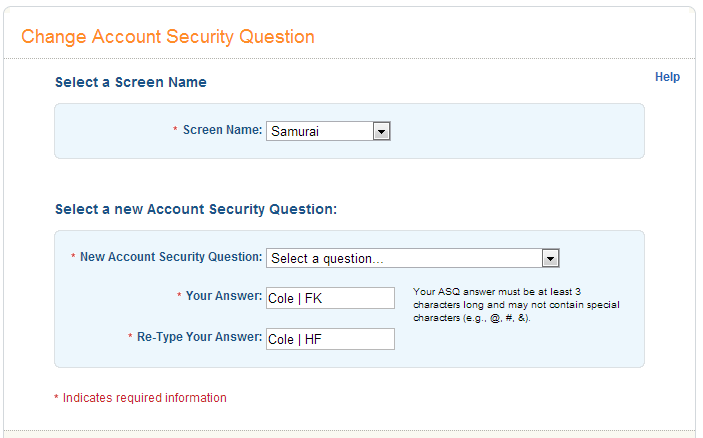Click the 'New Account Security Question:' label
The image size is (703, 438).
pos(171,257)
